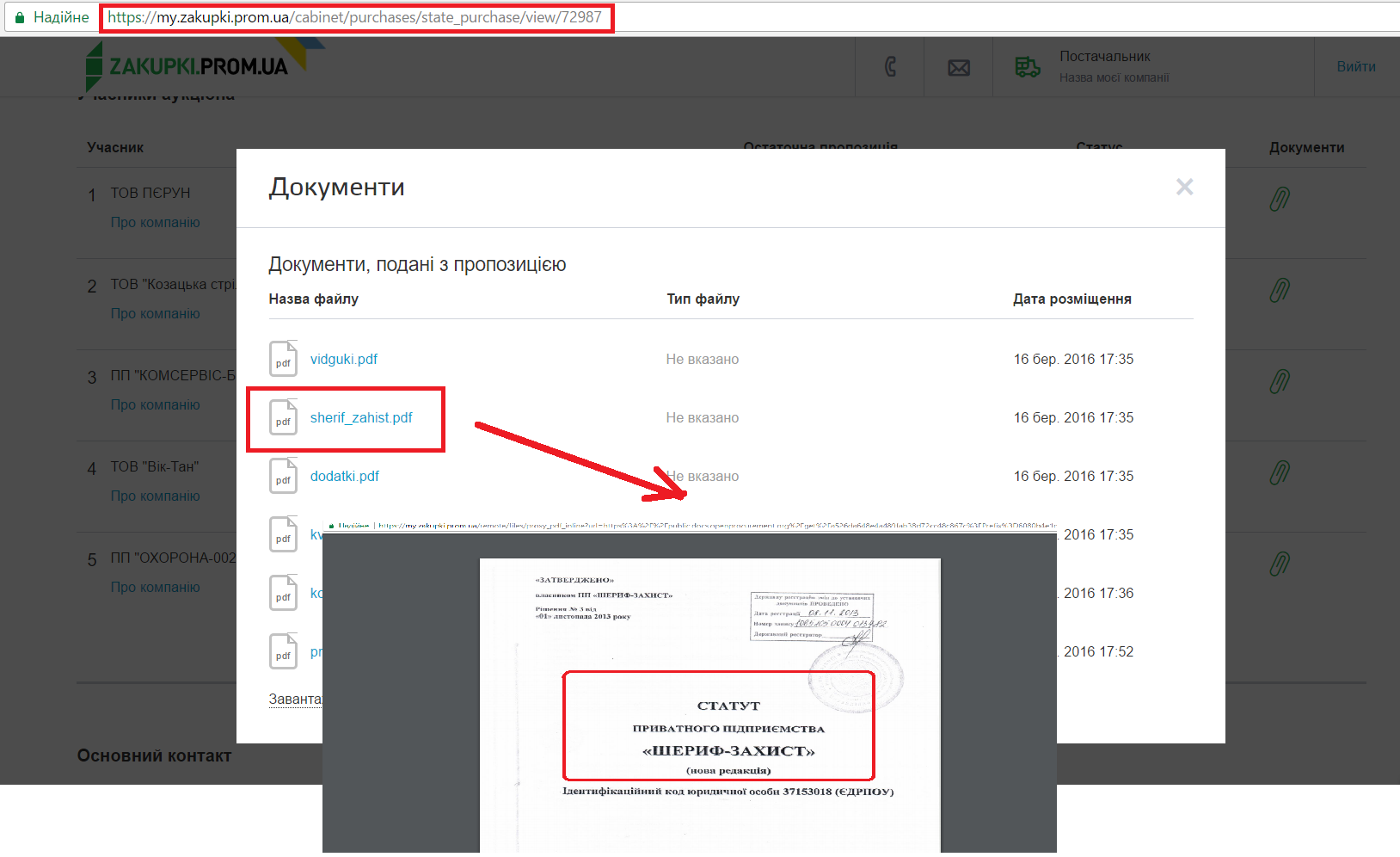Open Про компанію under ТОВ ПЄРУН
The image size is (1400, 857).
click(155, 222)
